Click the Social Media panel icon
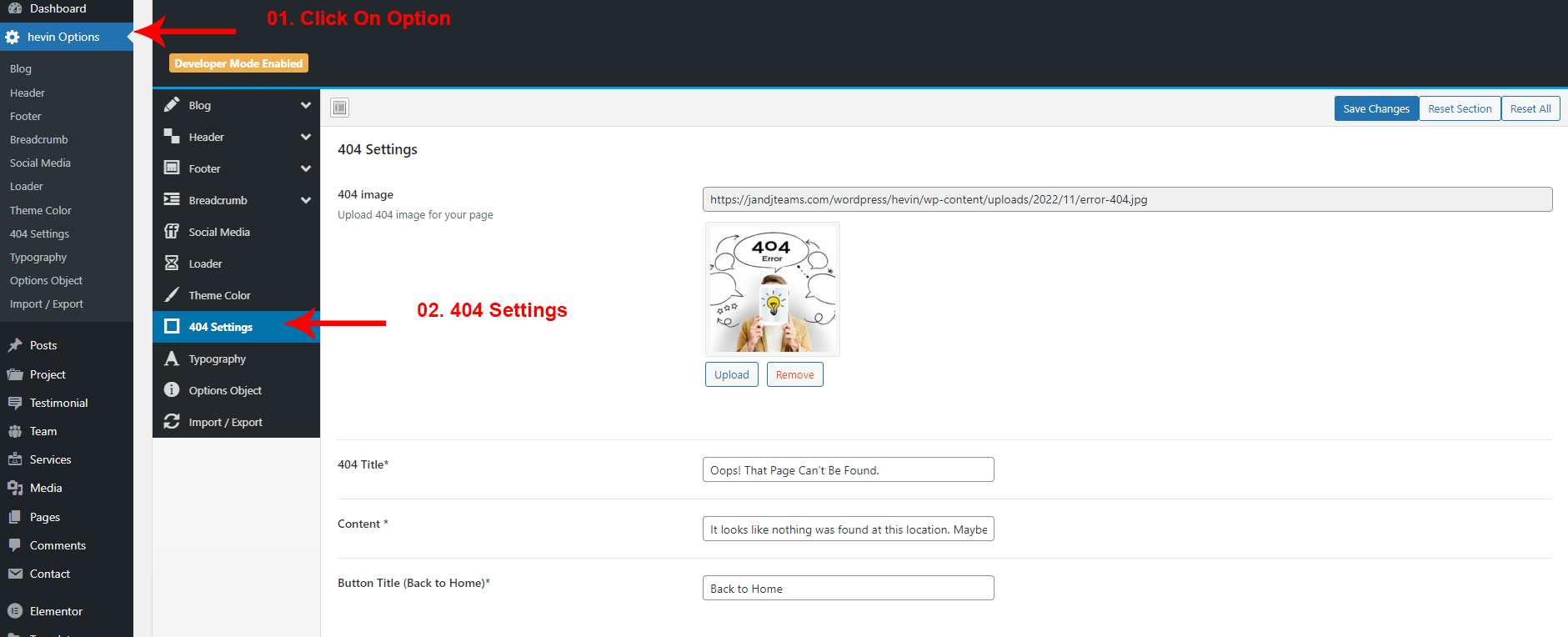Image resolution: width=1568 pixels, height=637 pixels. (x=172, y=232)
